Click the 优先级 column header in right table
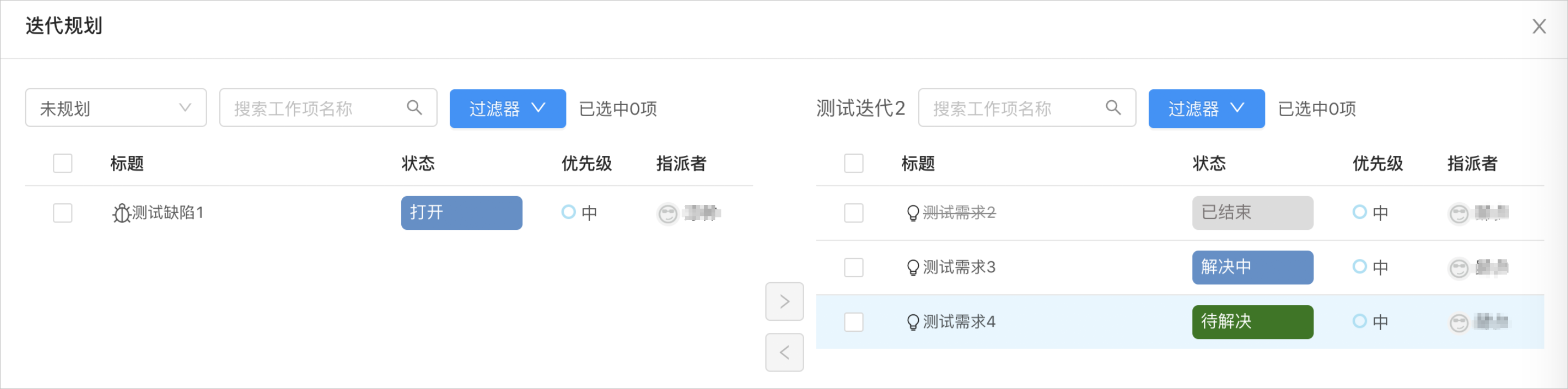Viewport: 1568px width, 389px height. (x=1378, y=163)
